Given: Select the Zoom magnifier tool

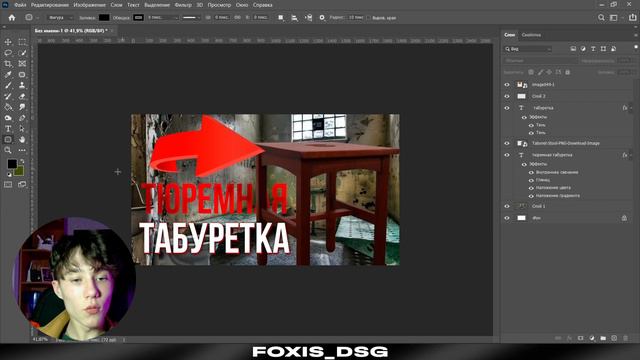Looking at the screenshot, I should click(x=8, y=150).
